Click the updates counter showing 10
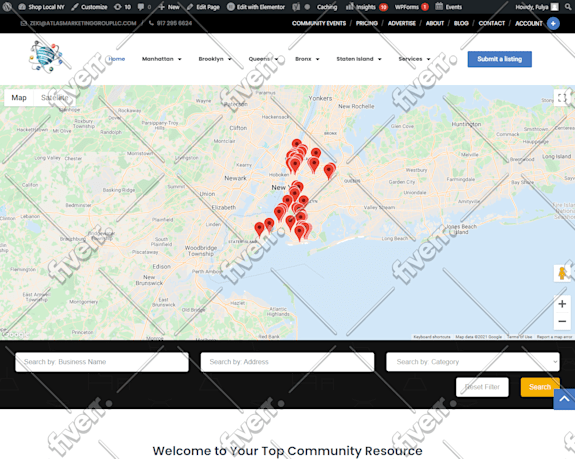The width and height of the screenshot is (575, 459). (122, 7)
